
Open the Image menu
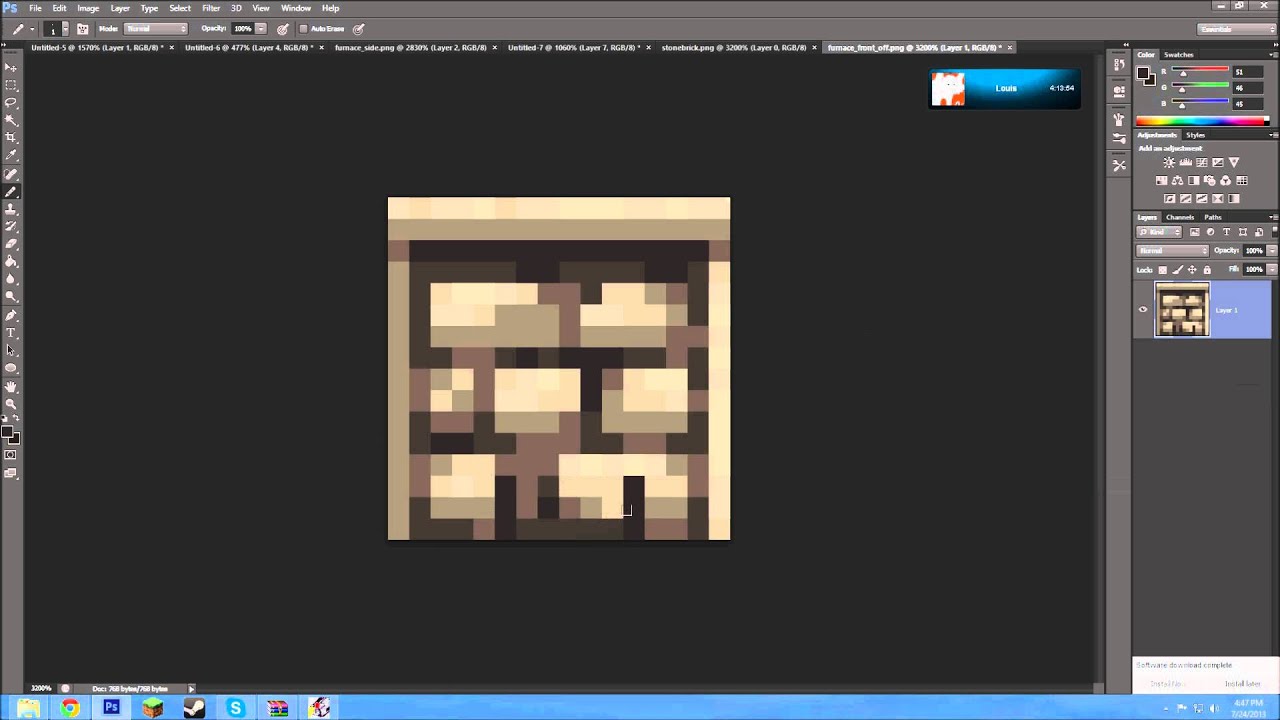click(x=88, y=8)
